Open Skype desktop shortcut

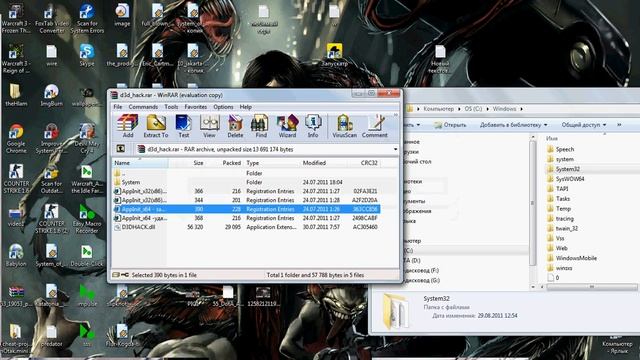tap(87, 55)
